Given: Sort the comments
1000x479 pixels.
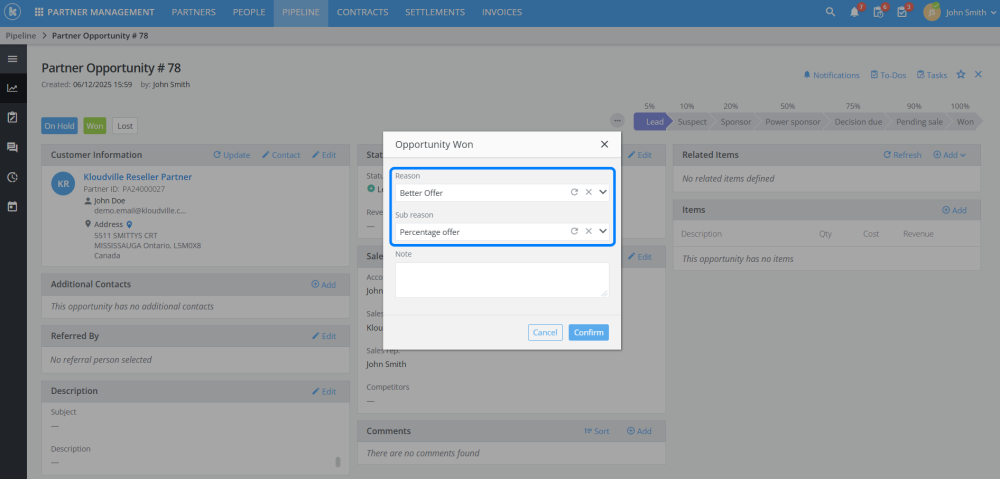Looking at the screenshot, I should coord(596,431).
